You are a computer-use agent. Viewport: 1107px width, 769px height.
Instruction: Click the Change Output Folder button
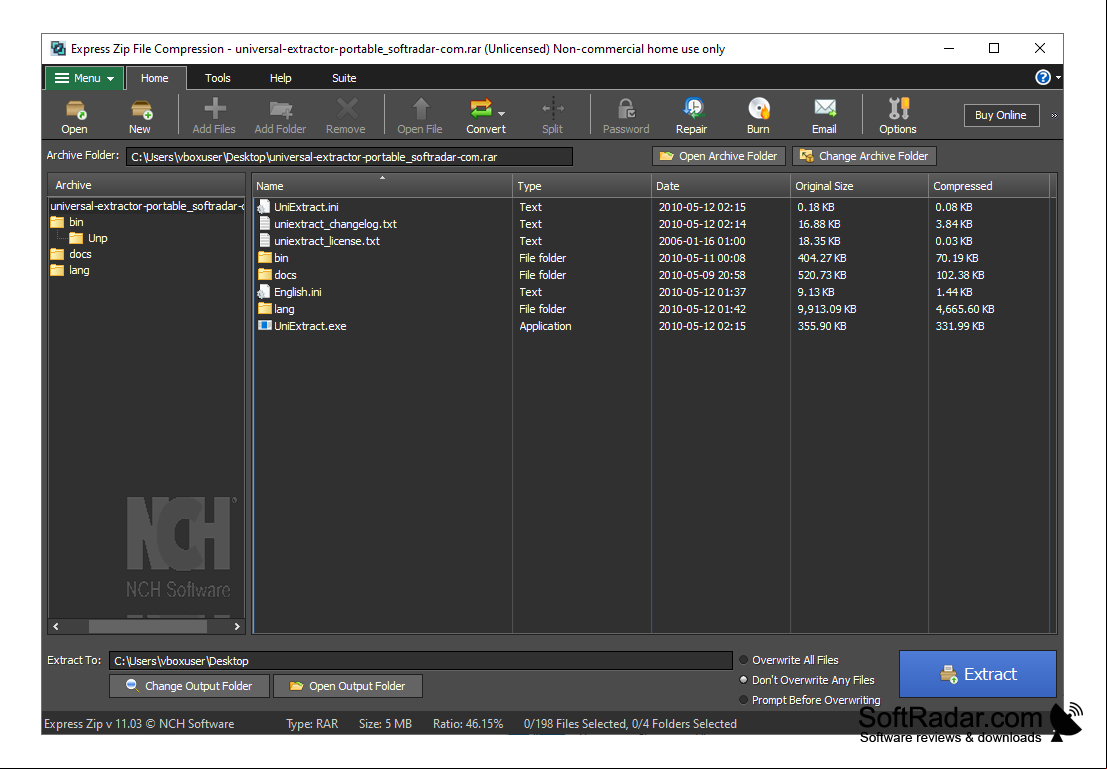[189, 686]
